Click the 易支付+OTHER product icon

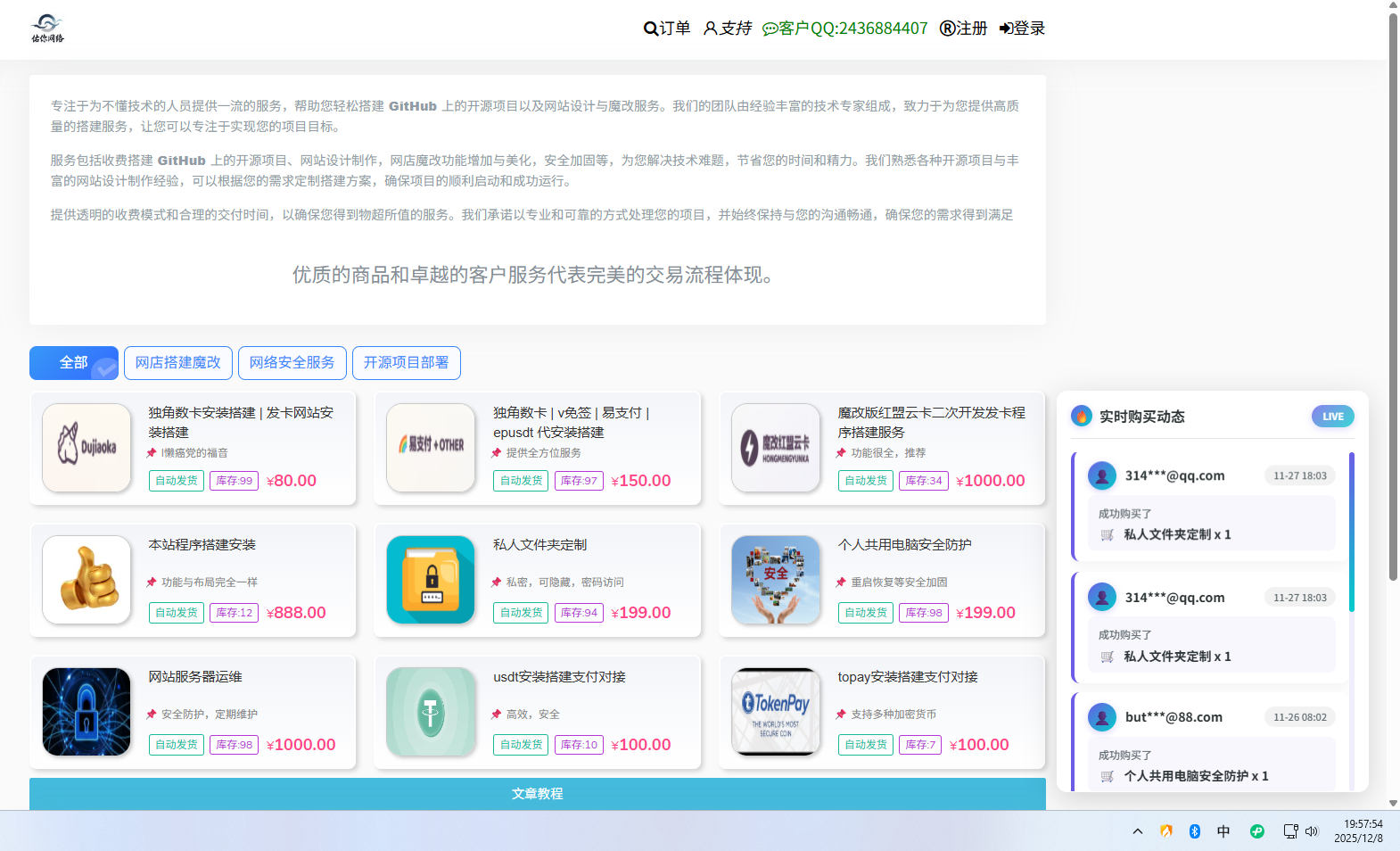point(431,448)
